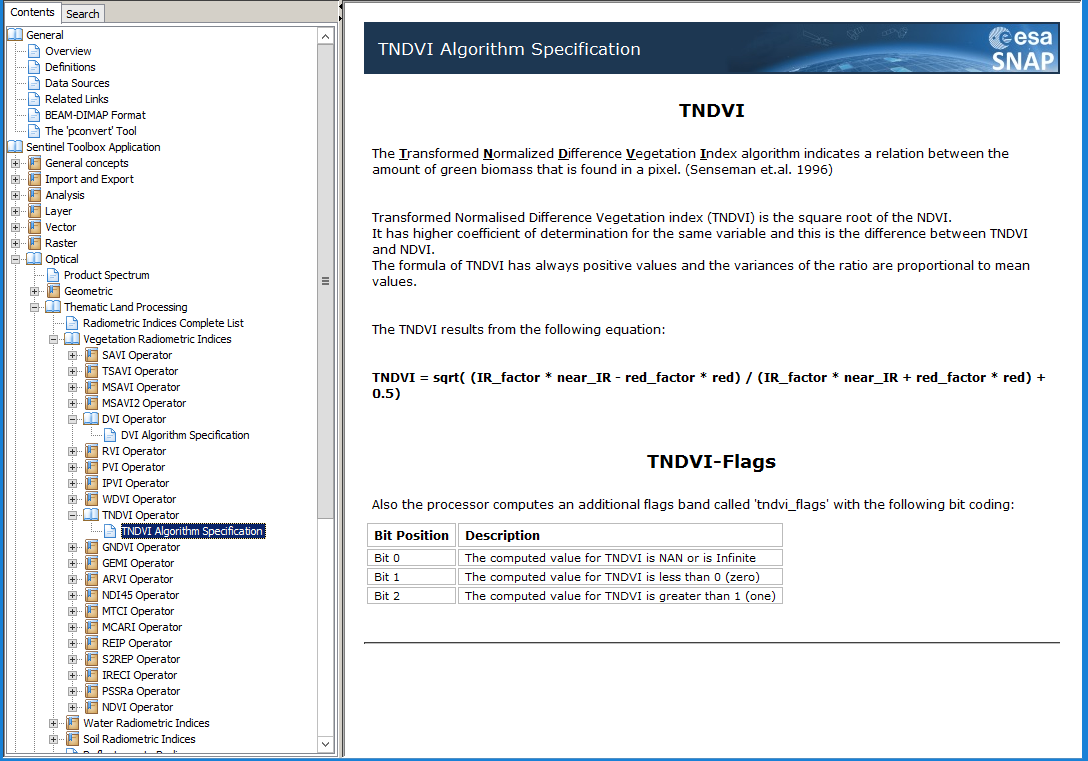Expand the Water Radiometric Indices node

click(53, 724)
